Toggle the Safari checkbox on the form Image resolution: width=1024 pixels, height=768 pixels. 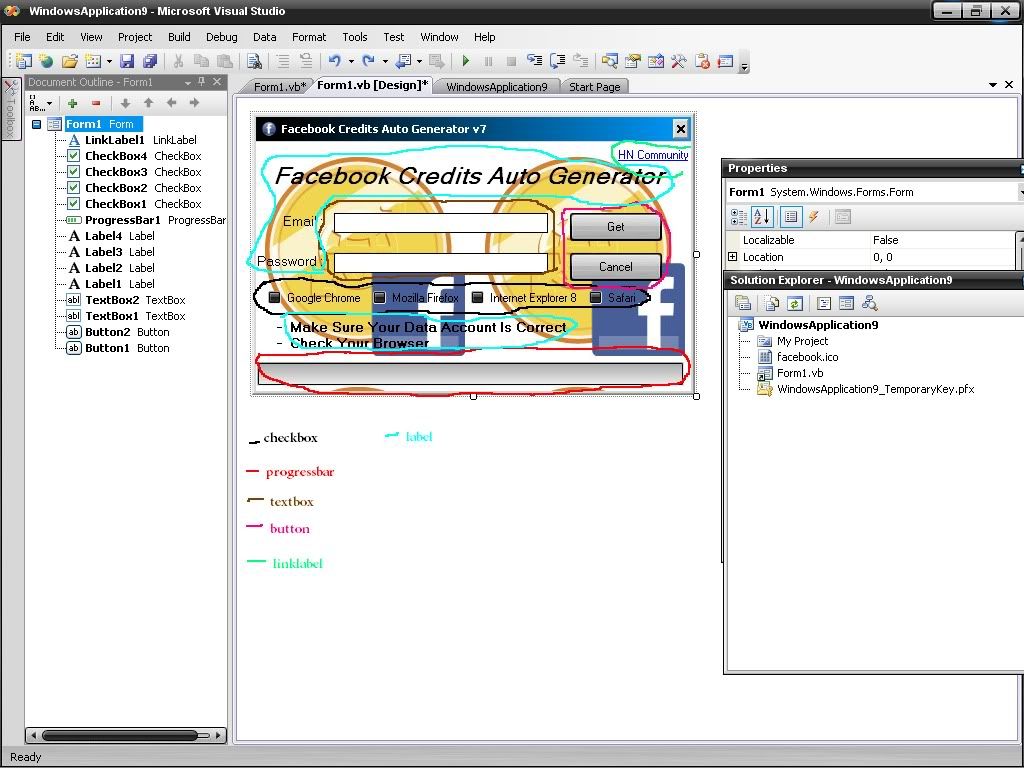[596, 298]
